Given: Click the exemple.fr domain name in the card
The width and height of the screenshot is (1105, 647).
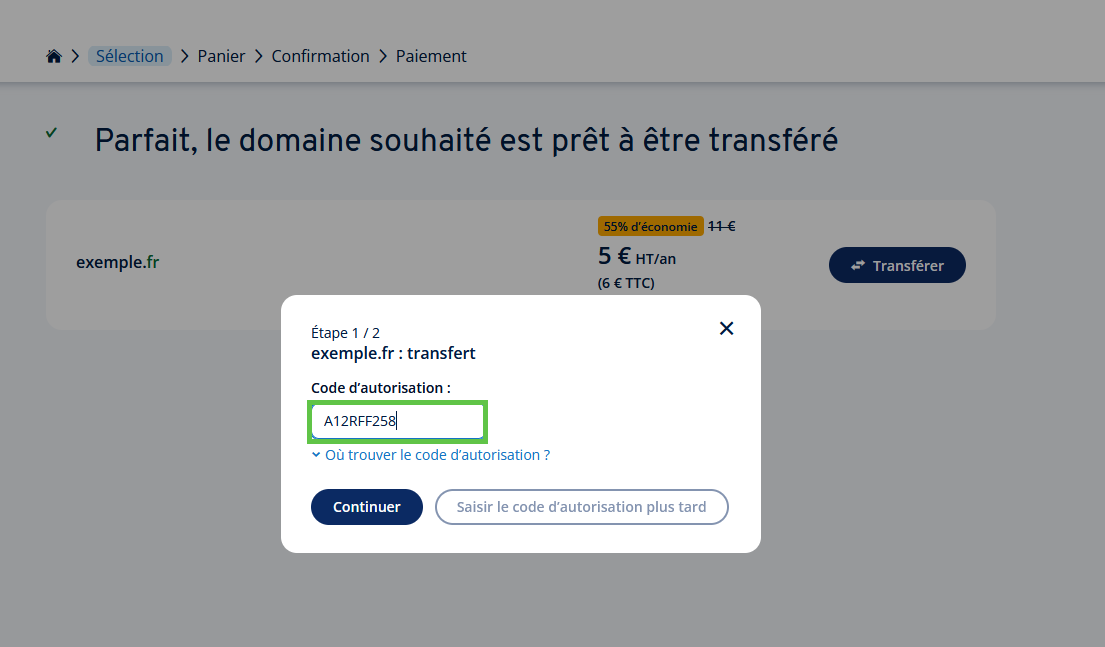Looking at the screenshot, I should tap(118, 263).
